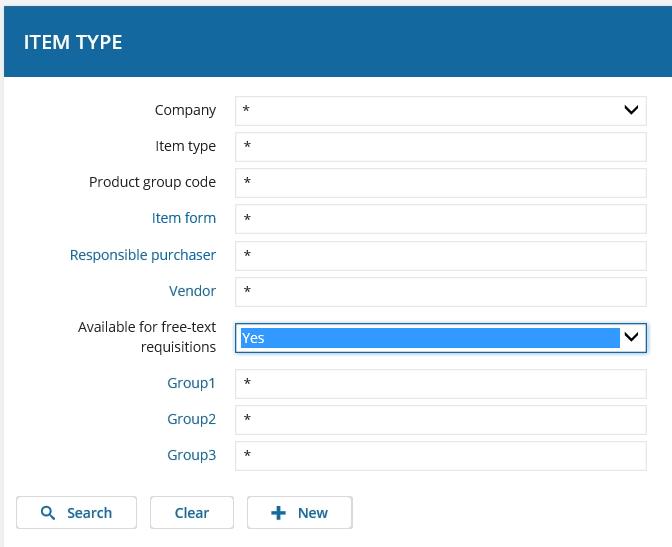Click the Clear button
Viewport: 672px width, 547px height.
192,513
